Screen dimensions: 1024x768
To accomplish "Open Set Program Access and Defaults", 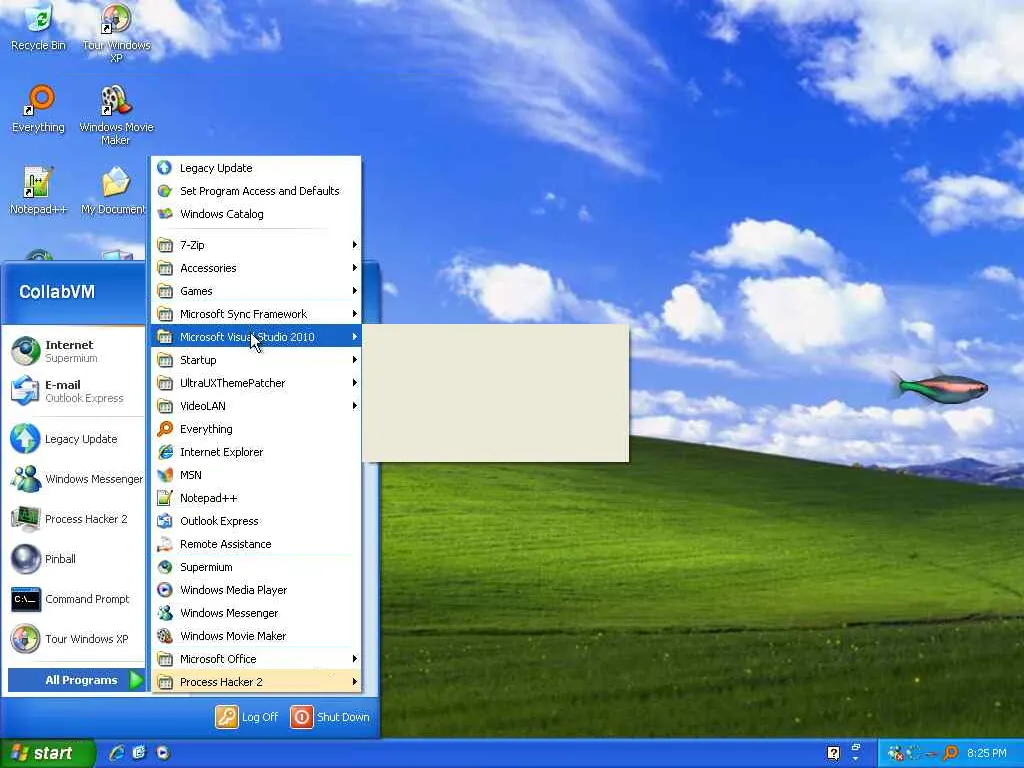I will pyautogui.click(x=256, y=191).
